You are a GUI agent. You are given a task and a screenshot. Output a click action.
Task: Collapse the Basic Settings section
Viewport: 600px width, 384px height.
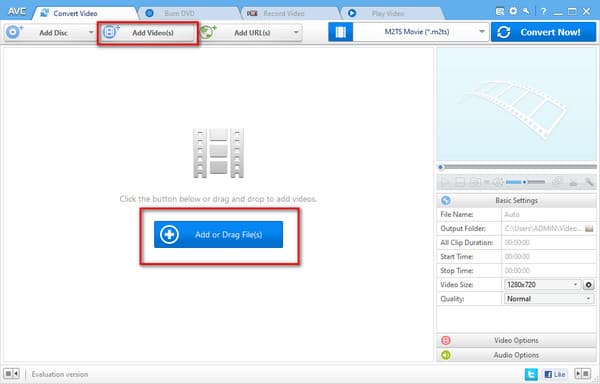tap(516, 200)
